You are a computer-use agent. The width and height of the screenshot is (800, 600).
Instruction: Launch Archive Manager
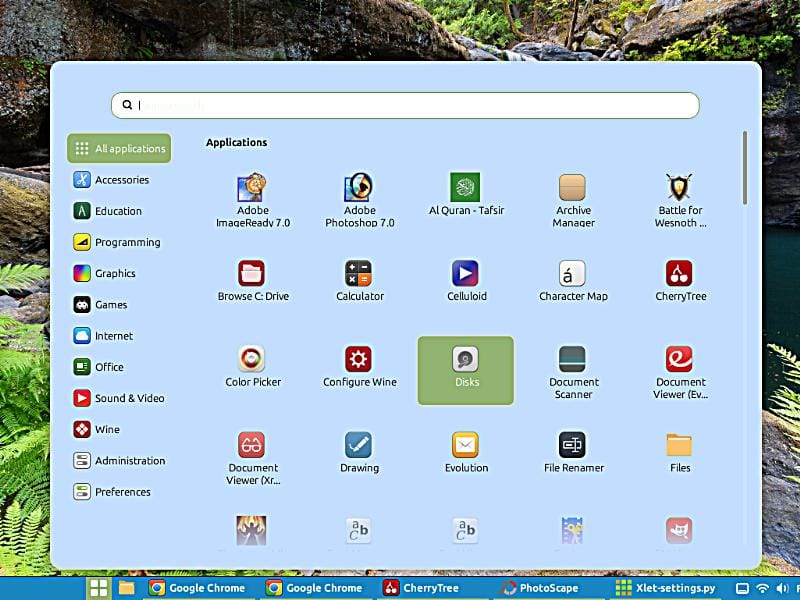[x=573, y=200]
